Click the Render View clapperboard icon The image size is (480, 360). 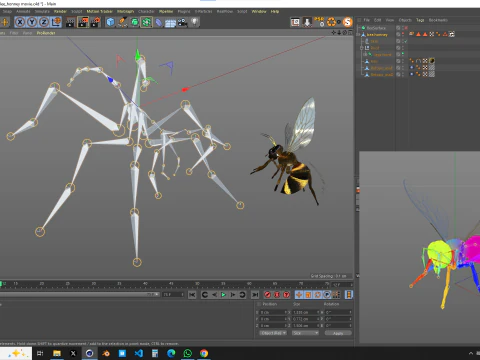(x=71, y=22)
